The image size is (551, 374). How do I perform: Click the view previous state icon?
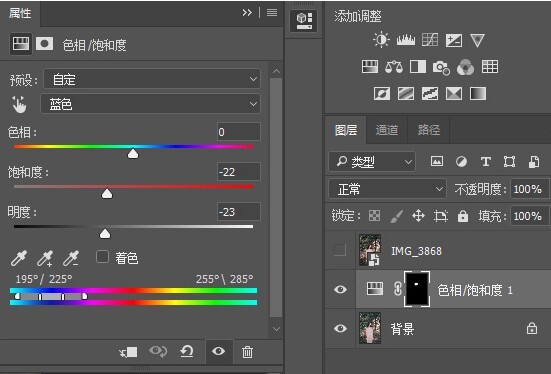tap(158, 351)
